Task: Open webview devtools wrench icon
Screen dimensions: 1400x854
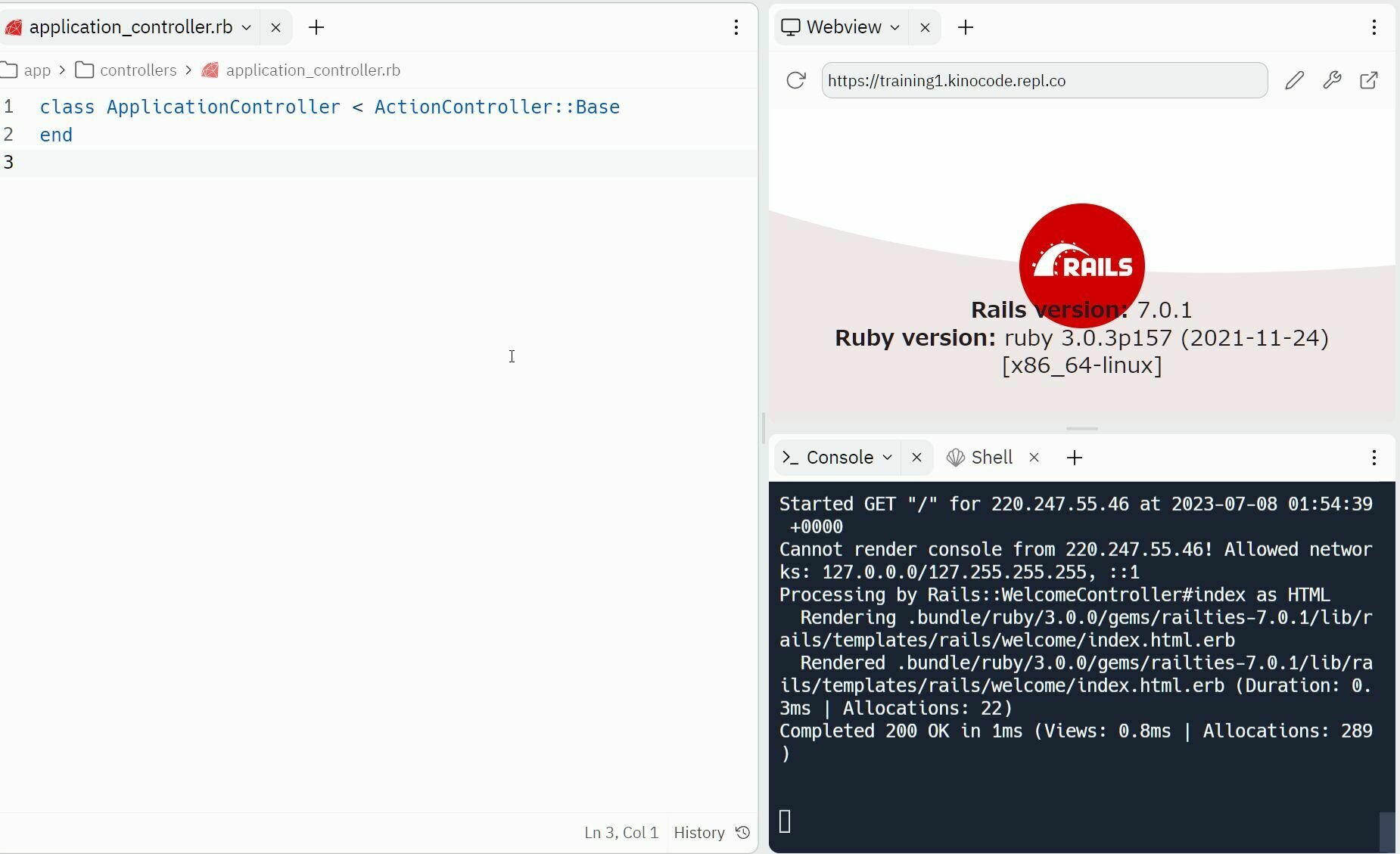Action: [1332, 80]
